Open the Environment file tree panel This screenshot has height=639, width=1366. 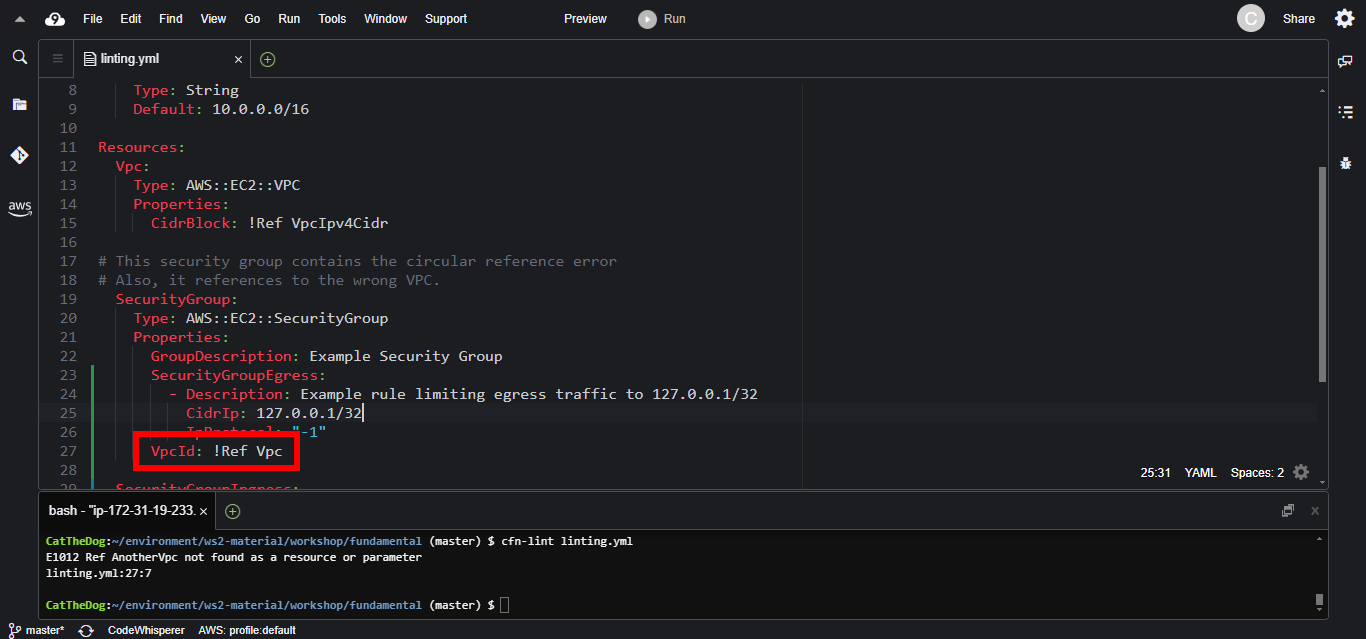(19, 103)
